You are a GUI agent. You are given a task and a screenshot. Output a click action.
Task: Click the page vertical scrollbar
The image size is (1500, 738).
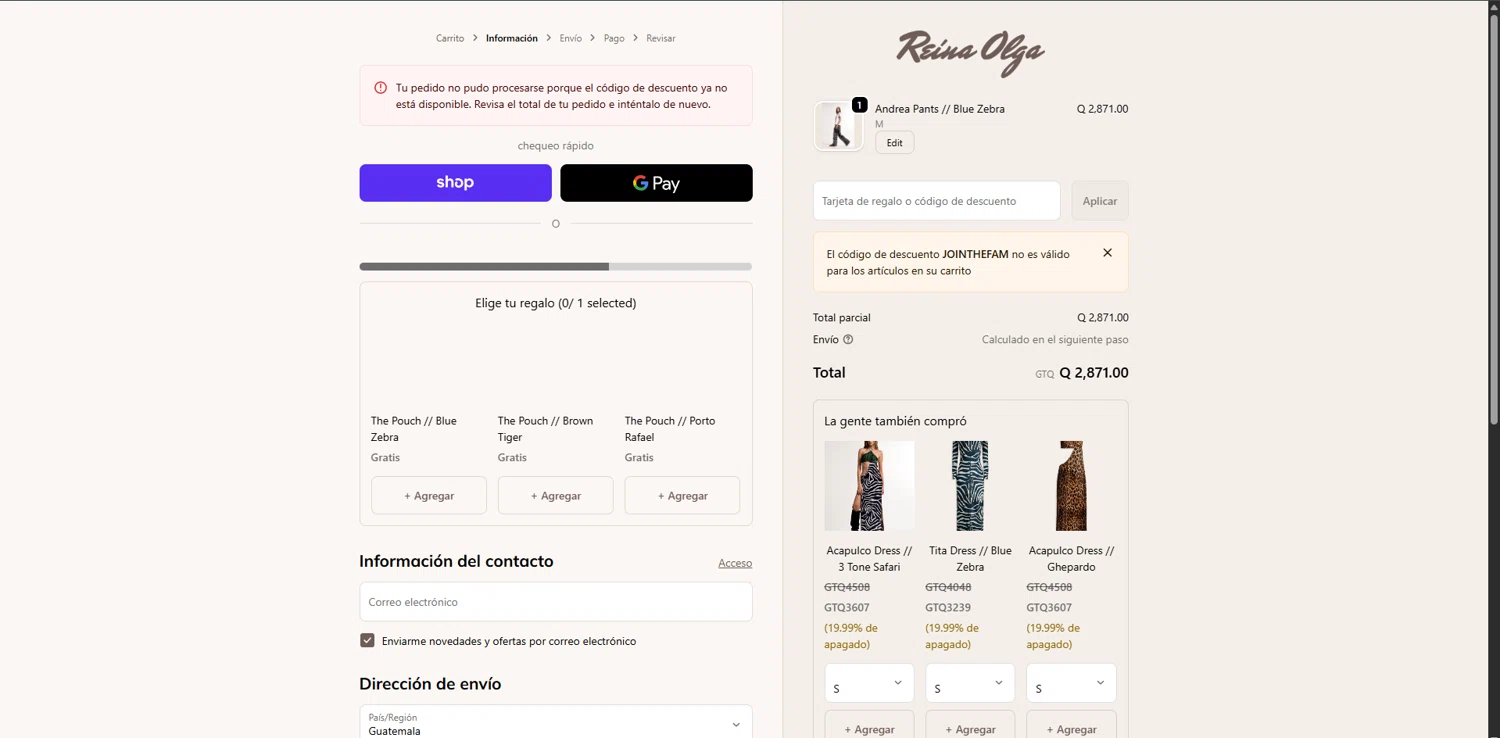[1493, 220]
